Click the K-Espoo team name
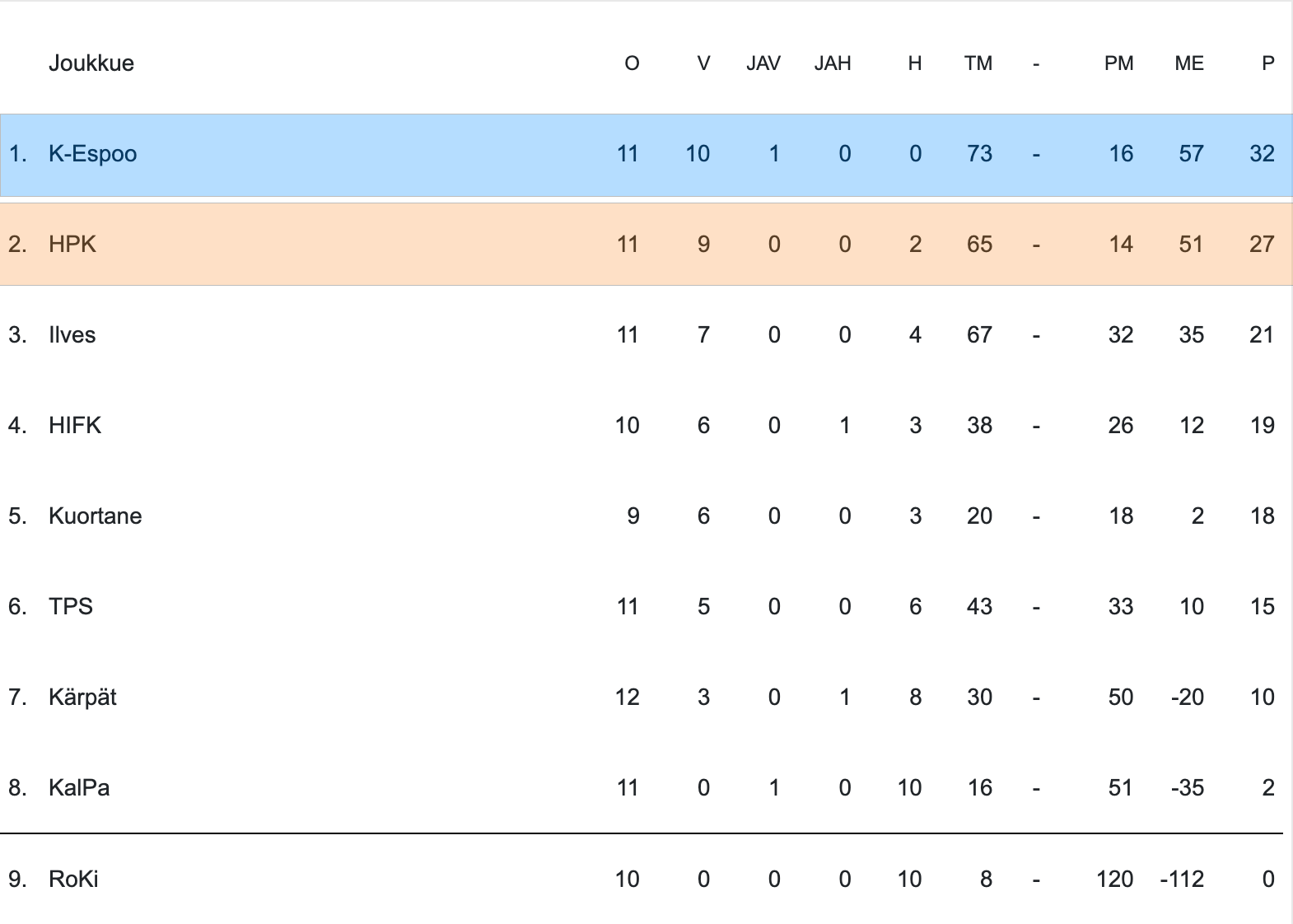The height and width of the screenshot is (924, 1293). 92,154
